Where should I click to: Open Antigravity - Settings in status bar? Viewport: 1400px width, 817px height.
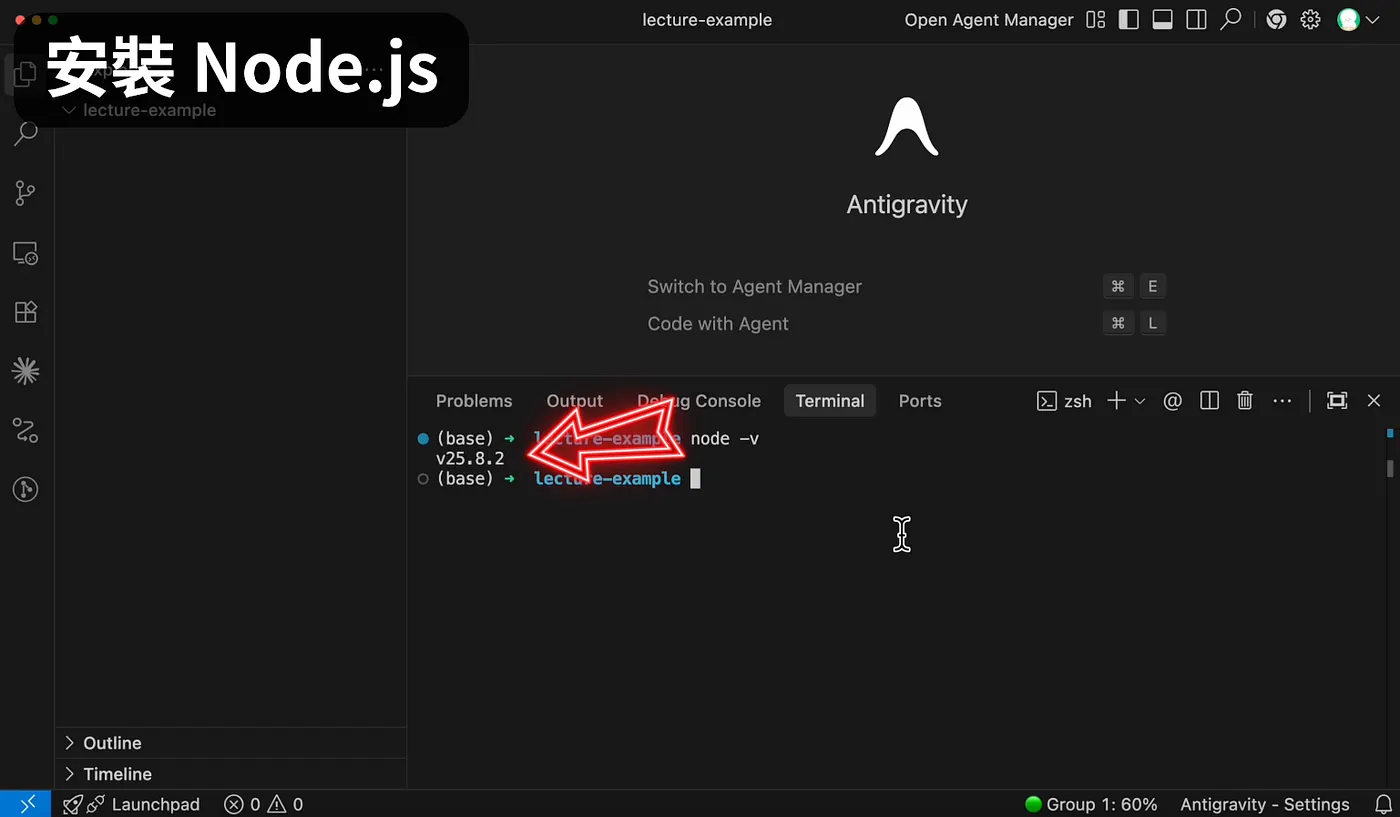[x=1264, y=804]
